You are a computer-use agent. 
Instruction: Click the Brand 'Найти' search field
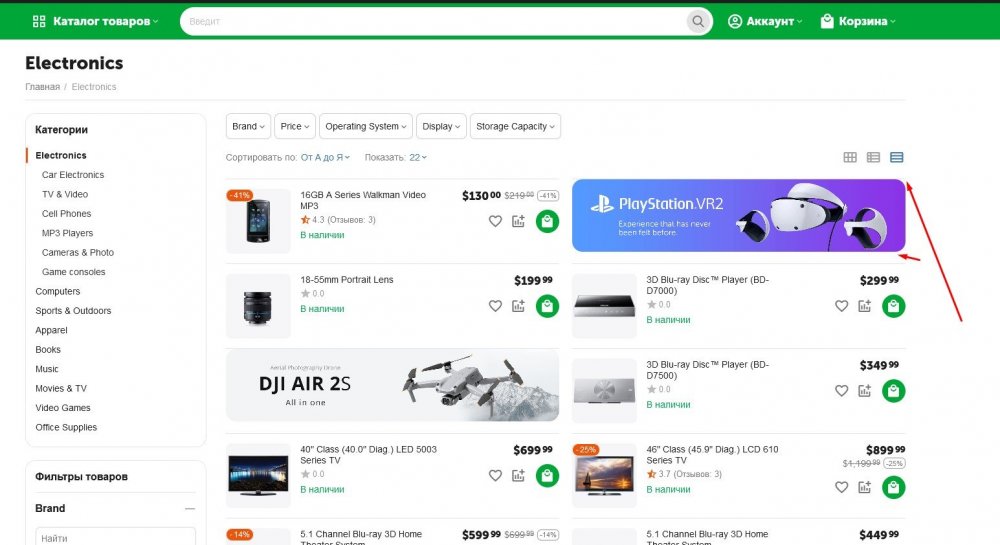click(x=115, y=538)
